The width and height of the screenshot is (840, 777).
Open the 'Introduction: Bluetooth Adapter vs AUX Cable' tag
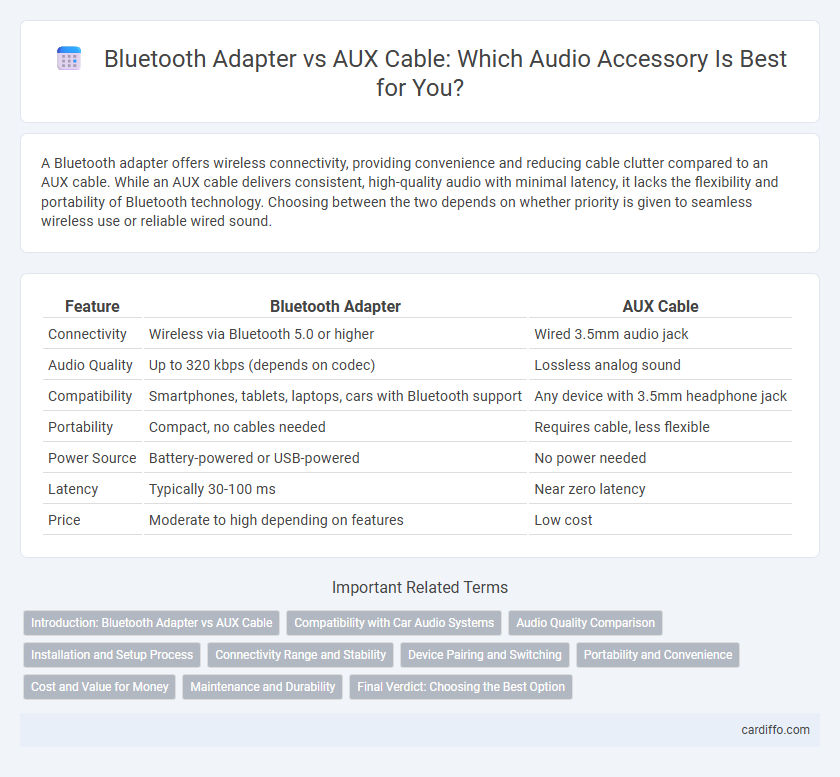(152, 623)
